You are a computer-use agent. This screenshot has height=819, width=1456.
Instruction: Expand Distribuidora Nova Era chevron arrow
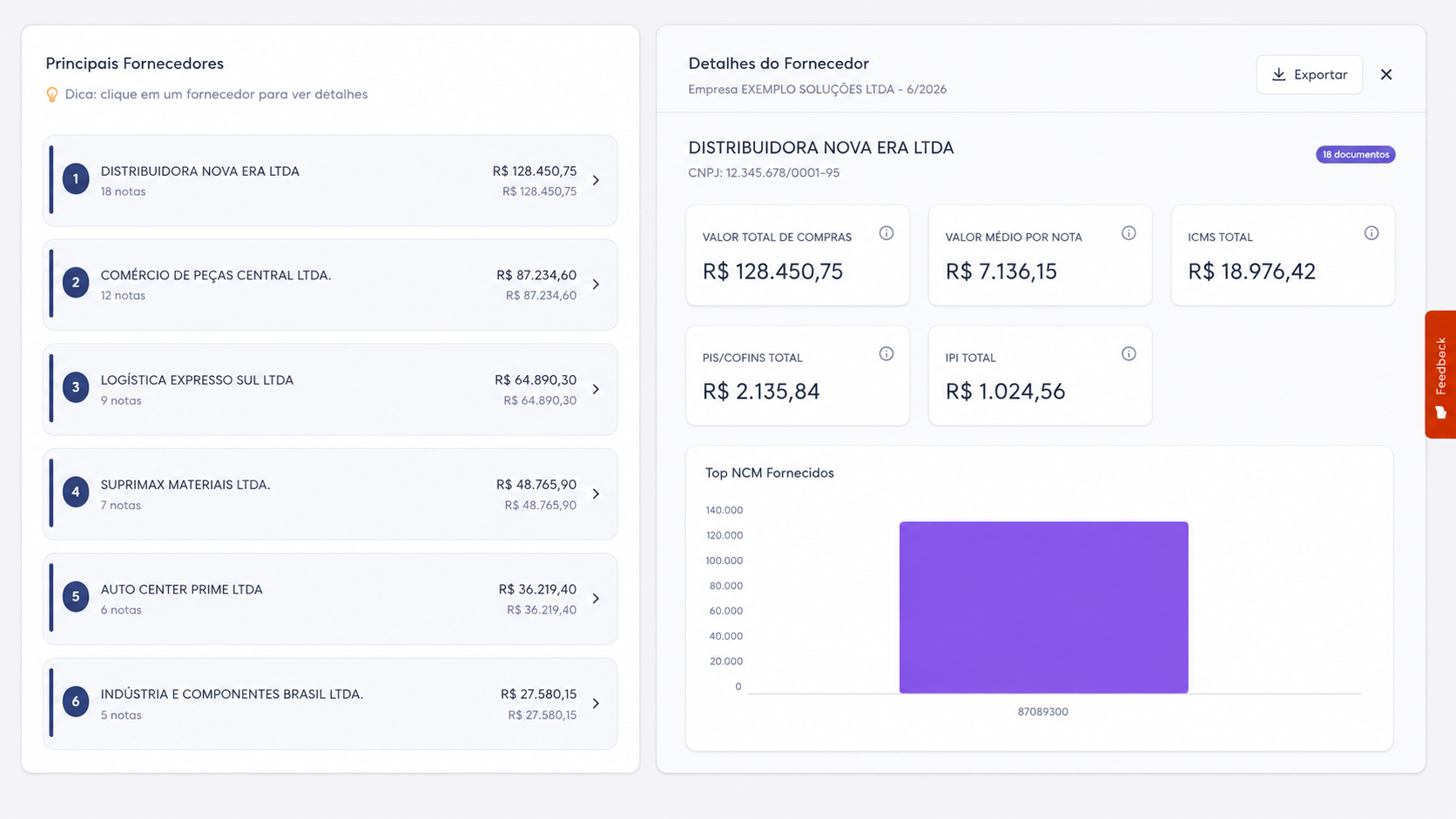[x=596, y=180]
